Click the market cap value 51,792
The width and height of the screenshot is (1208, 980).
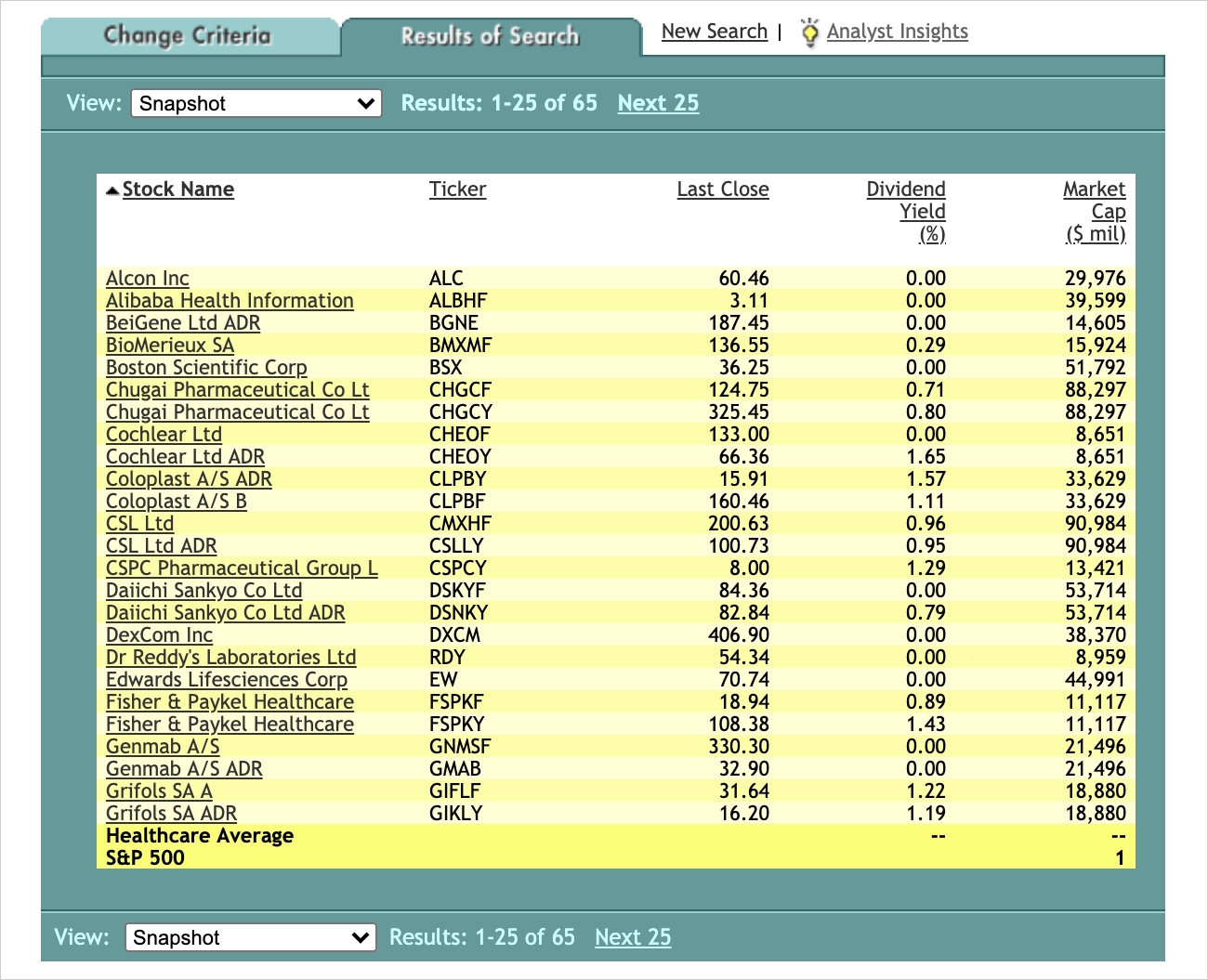[1096, 368]
